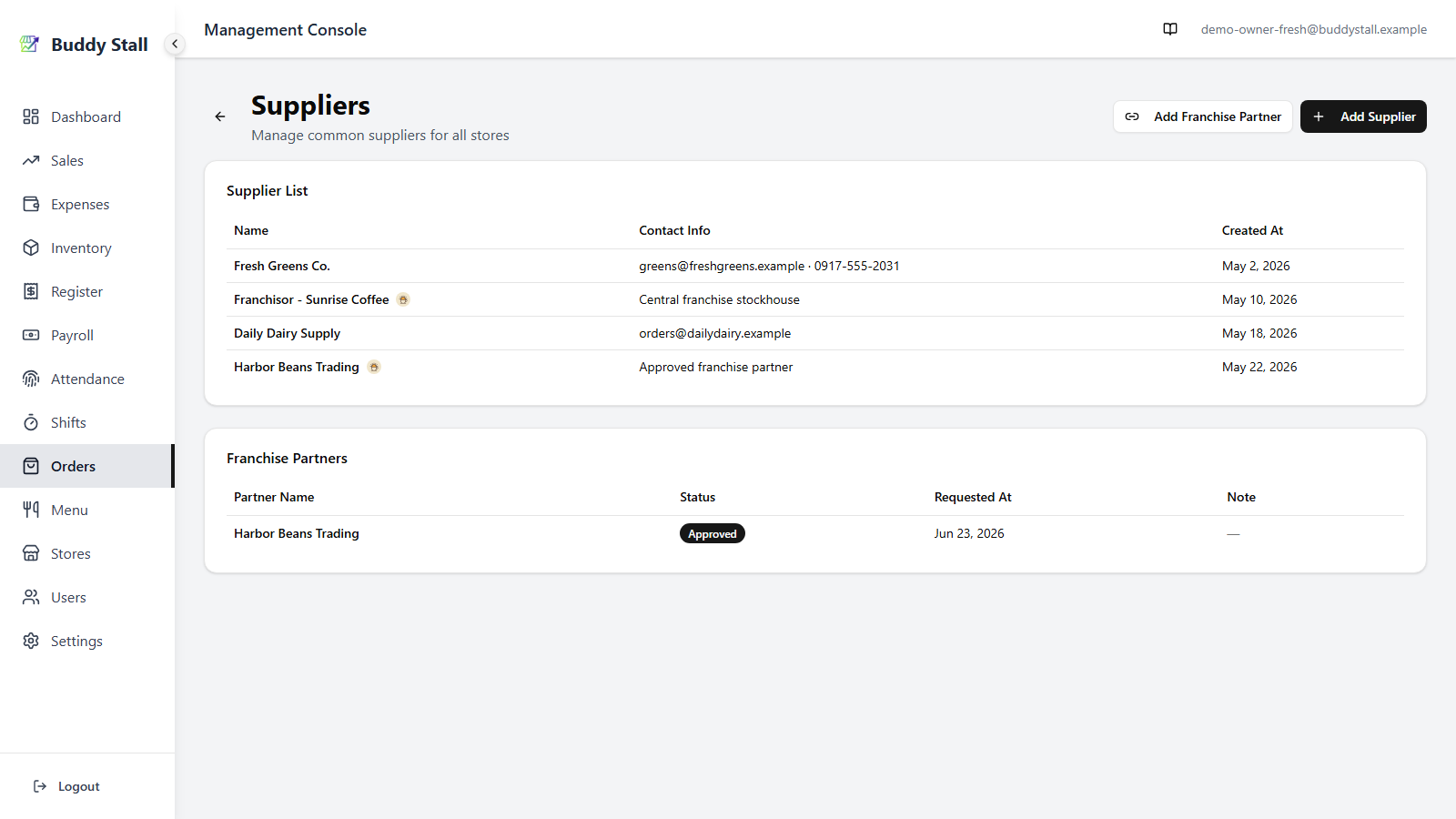Click the Sales trend-line icon
Screen dimensions: 1456x819
pyautogui.click(x=31, y=160)
